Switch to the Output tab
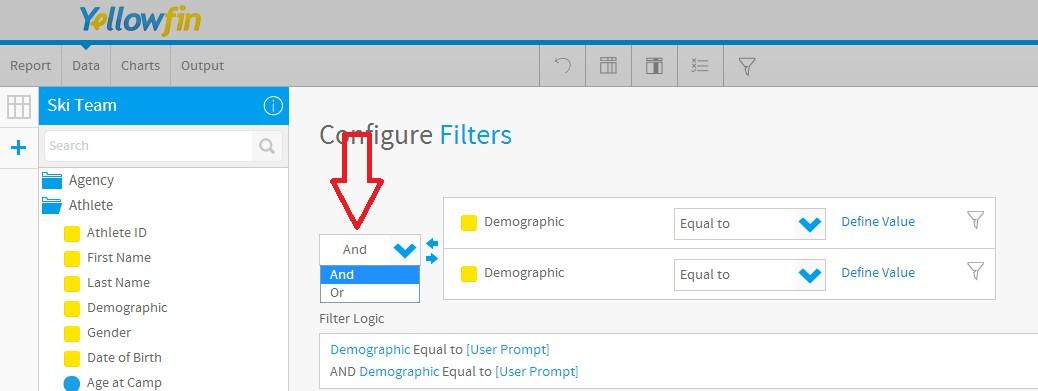 point(203,65)
